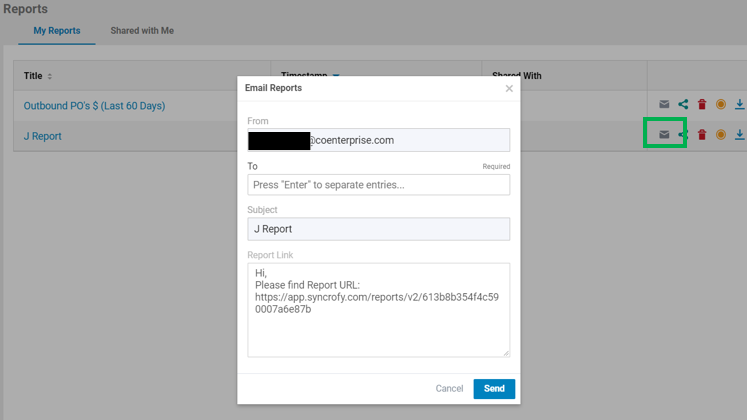Click the From email address field
The image size is (747, 420).
pos(378,140)
